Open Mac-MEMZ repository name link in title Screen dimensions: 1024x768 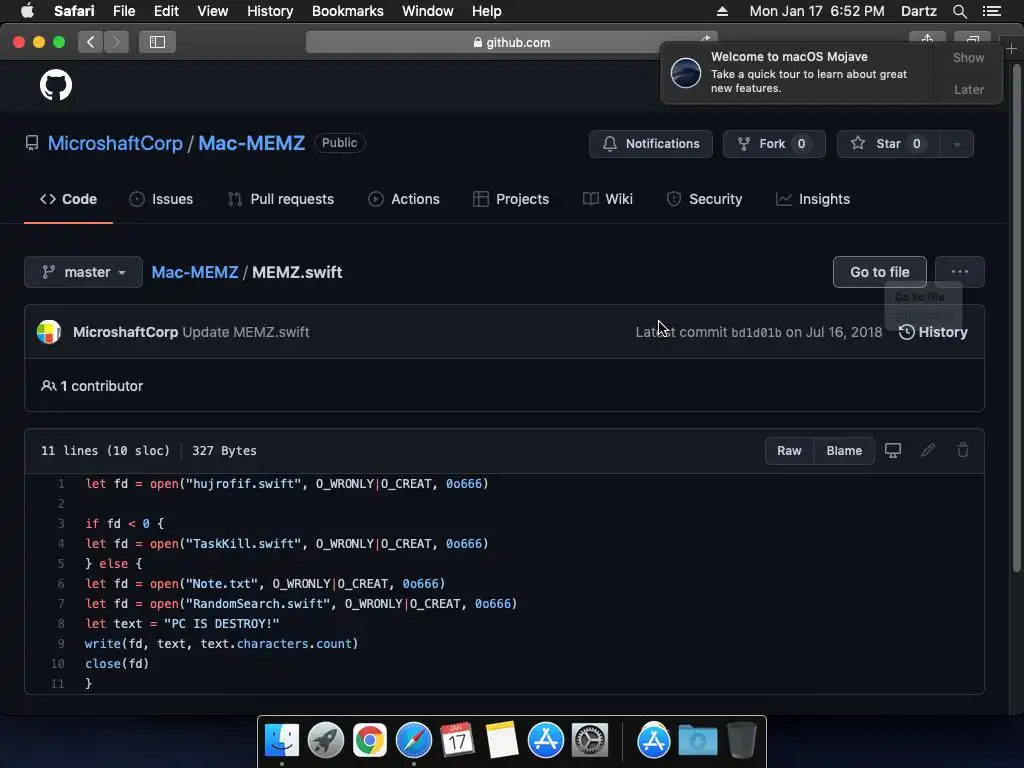click(x=251, y=143)
